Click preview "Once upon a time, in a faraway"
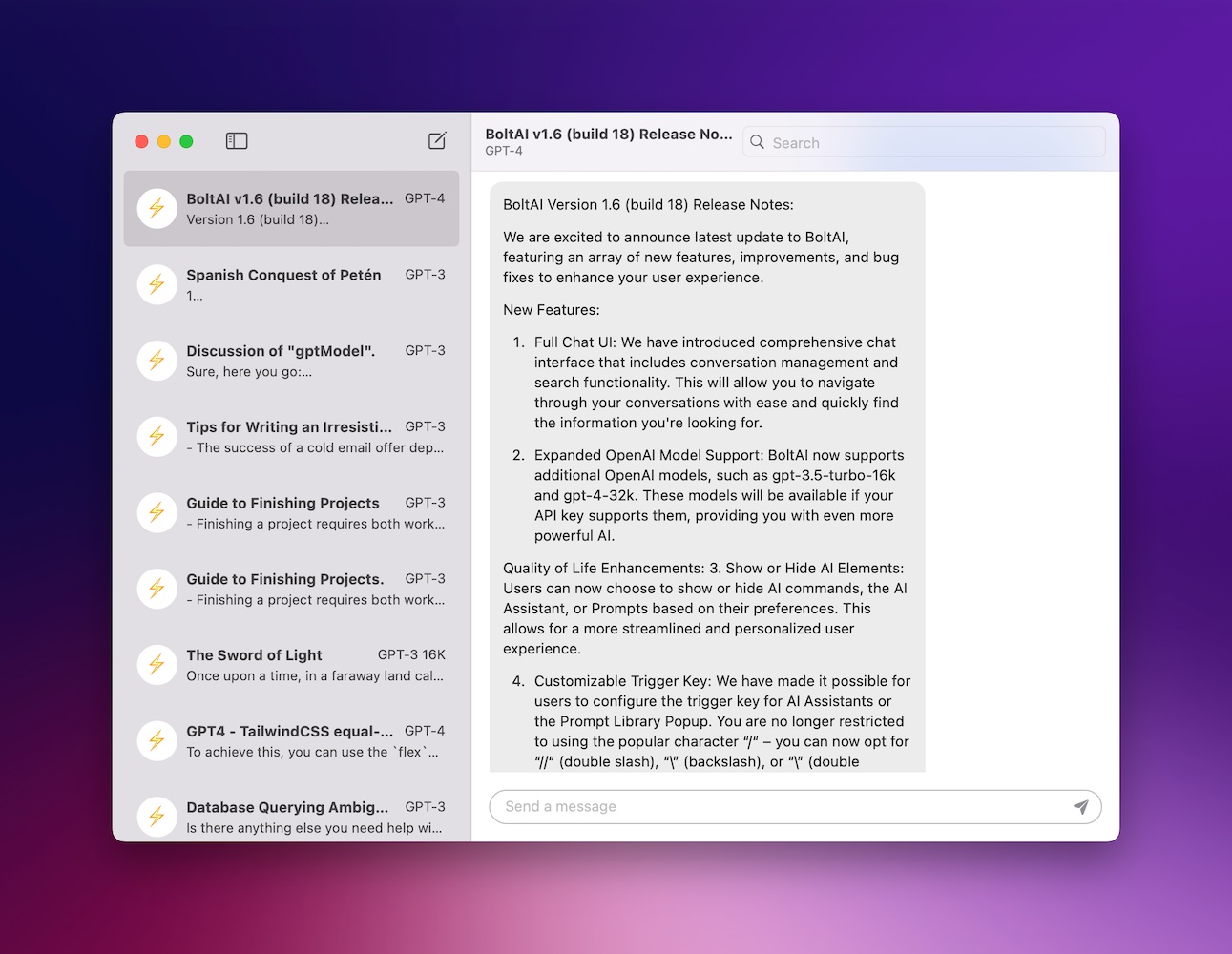Viewport: 1232px width, 954px height. tap(315, 676)
